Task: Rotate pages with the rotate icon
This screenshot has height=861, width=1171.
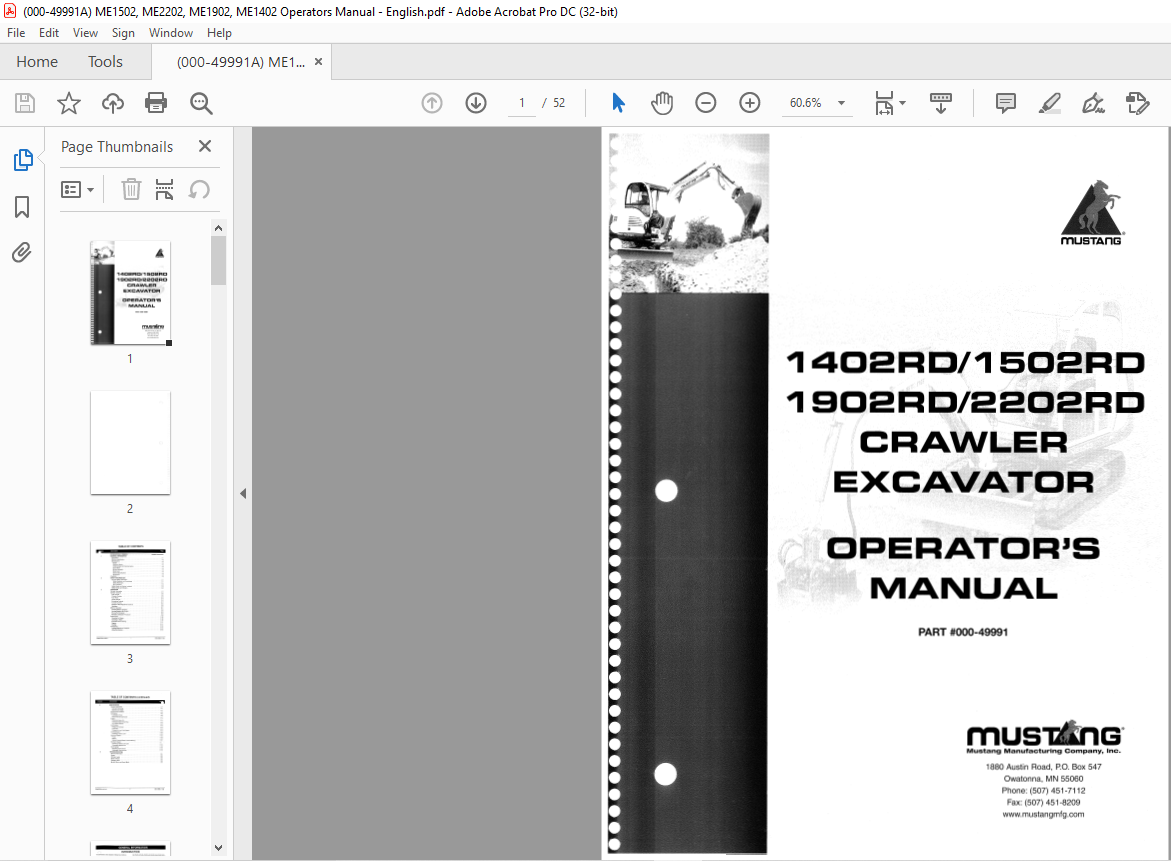Action: click(199, 190)
